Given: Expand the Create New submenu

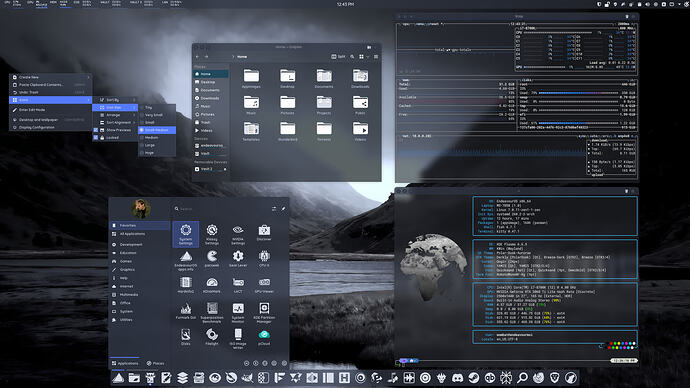Looking at the screenshot, I should 51,77.
